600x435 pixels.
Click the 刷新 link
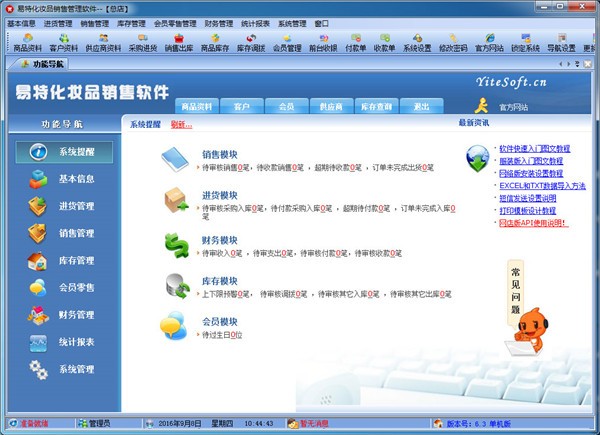(x=181, y=124)
